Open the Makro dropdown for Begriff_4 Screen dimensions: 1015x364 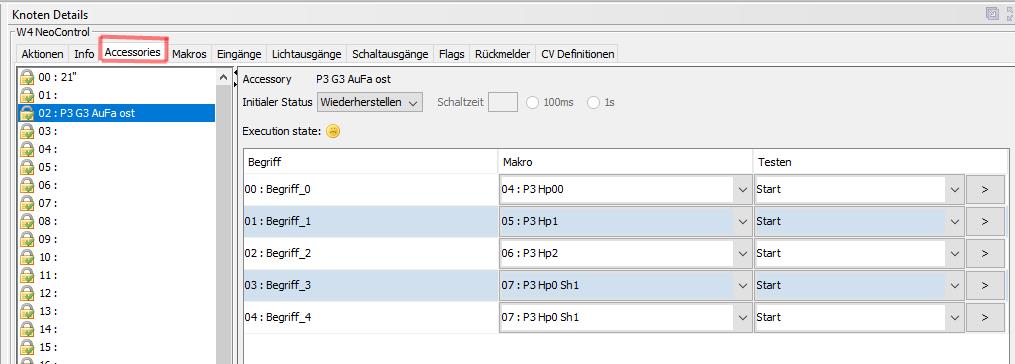(x=625, y=317)
